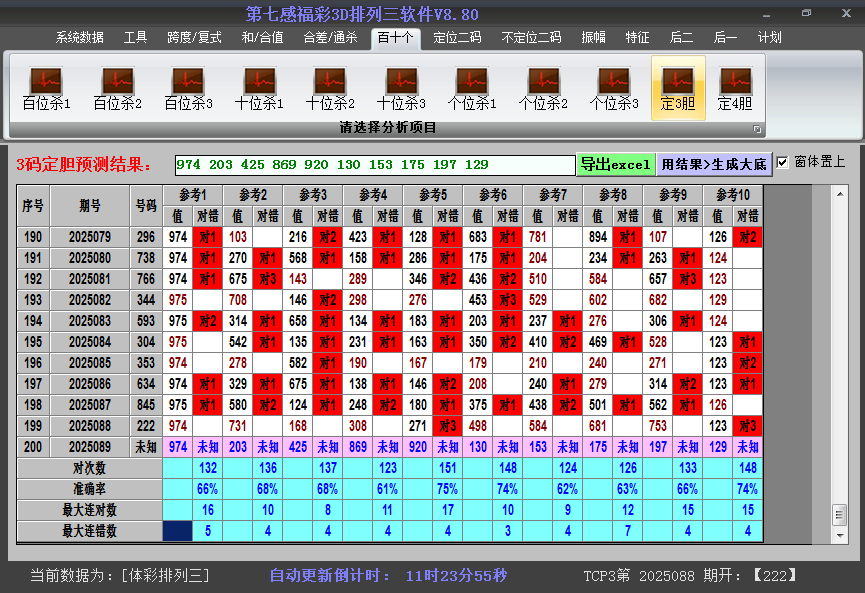Click the table scrollbar up arrow
Image resolution: width=865 pixels, height=593 pixels.
click(840, 194)
